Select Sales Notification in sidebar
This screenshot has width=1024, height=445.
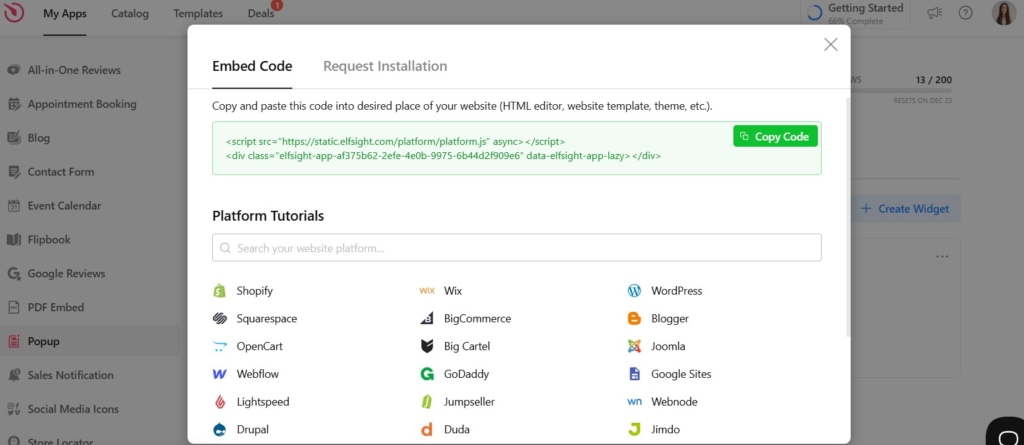pos(71,375)
